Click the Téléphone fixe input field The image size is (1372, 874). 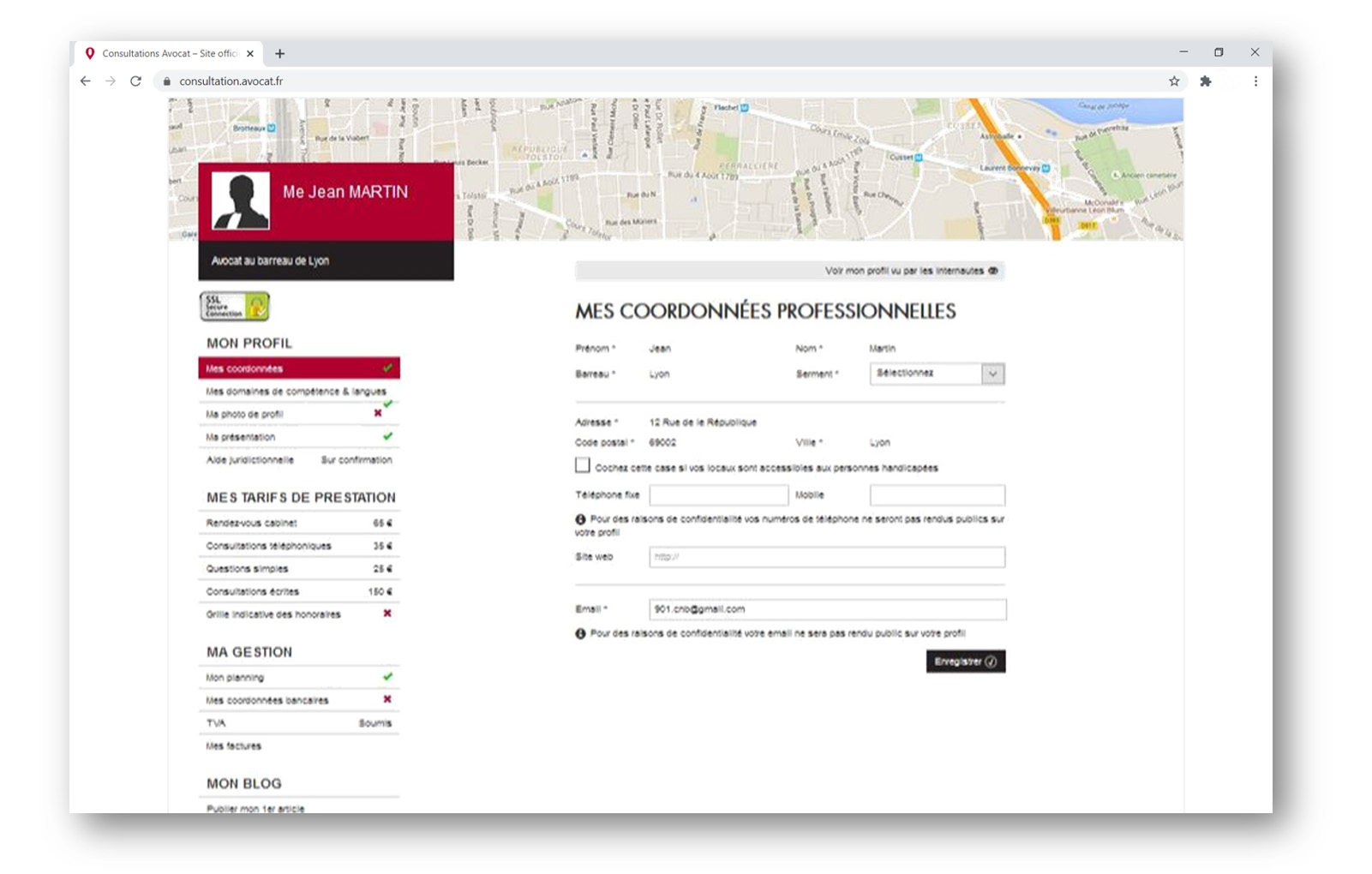pyautogui.click(x=718, y=494)
